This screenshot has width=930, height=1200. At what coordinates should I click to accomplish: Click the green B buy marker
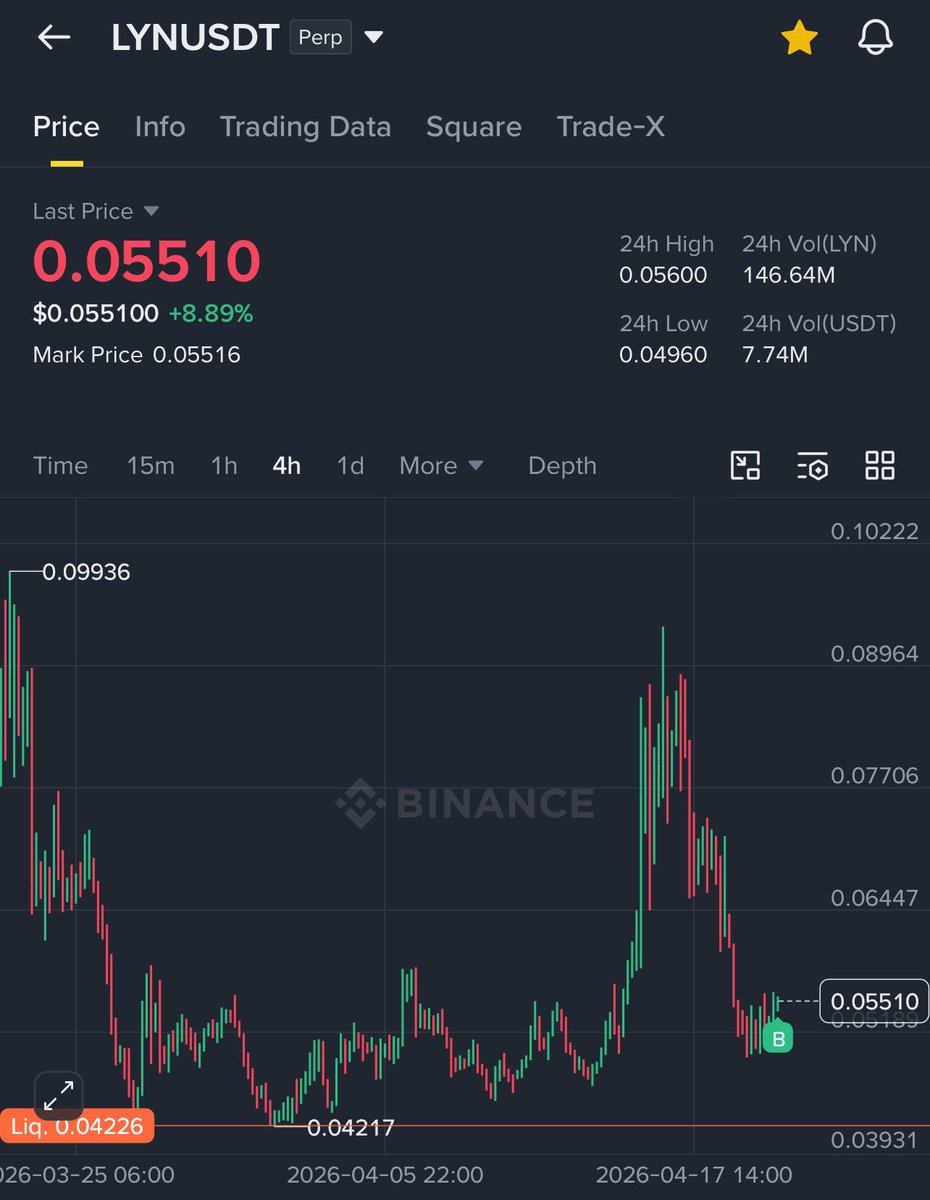coord(777,1038)
